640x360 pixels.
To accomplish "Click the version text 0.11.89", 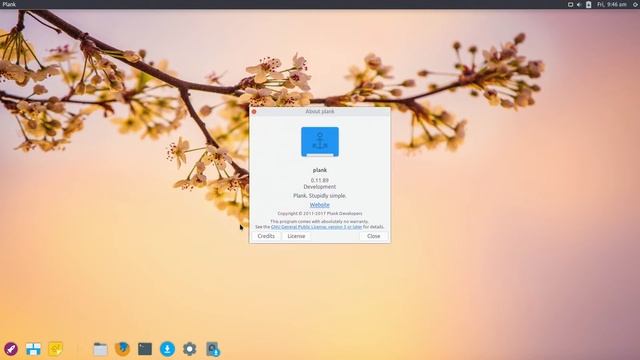I will (x=320, y=180).
